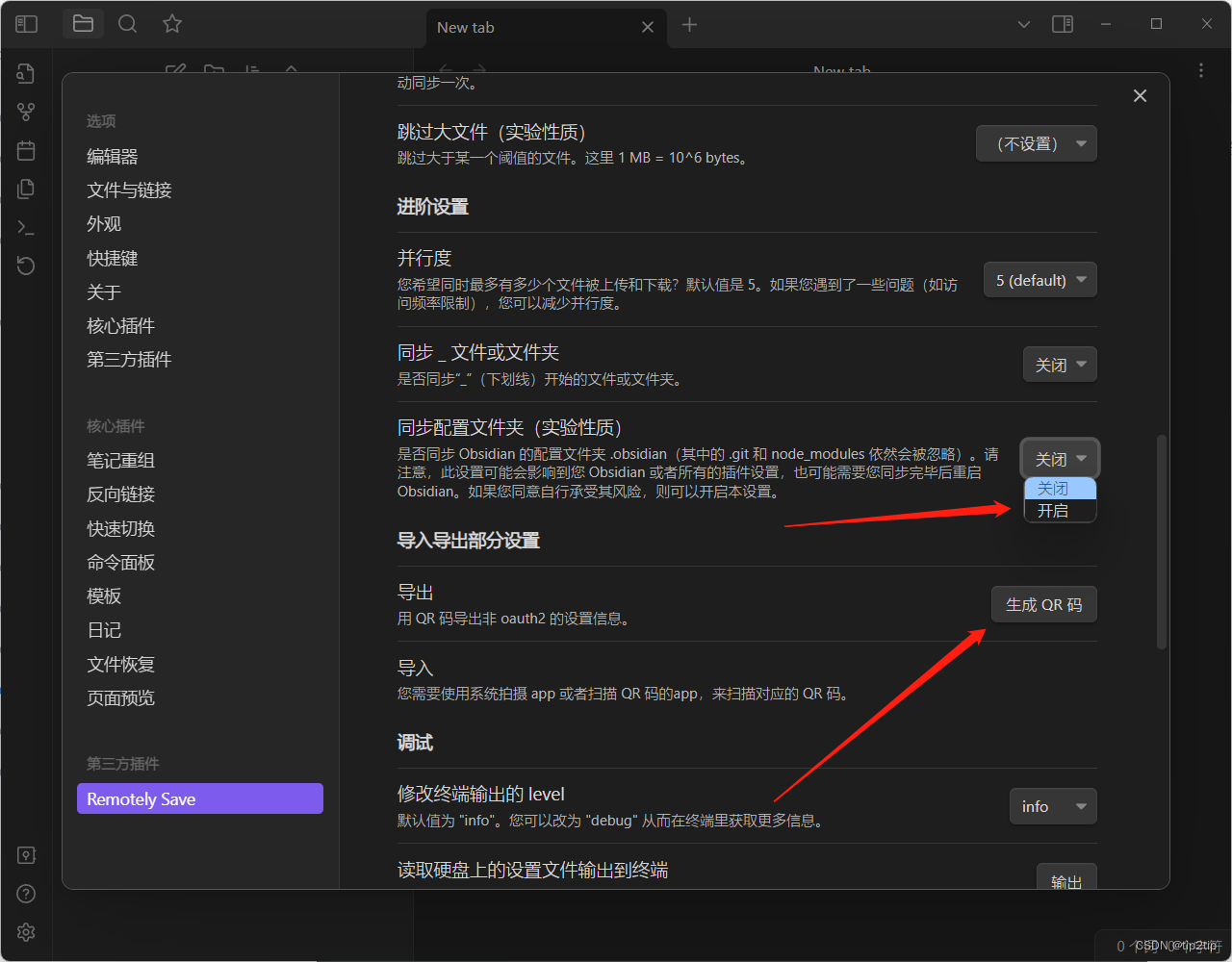1232x962 pixels.
Task: Open the tab list chevron
Action: [x=1024, y=24]
